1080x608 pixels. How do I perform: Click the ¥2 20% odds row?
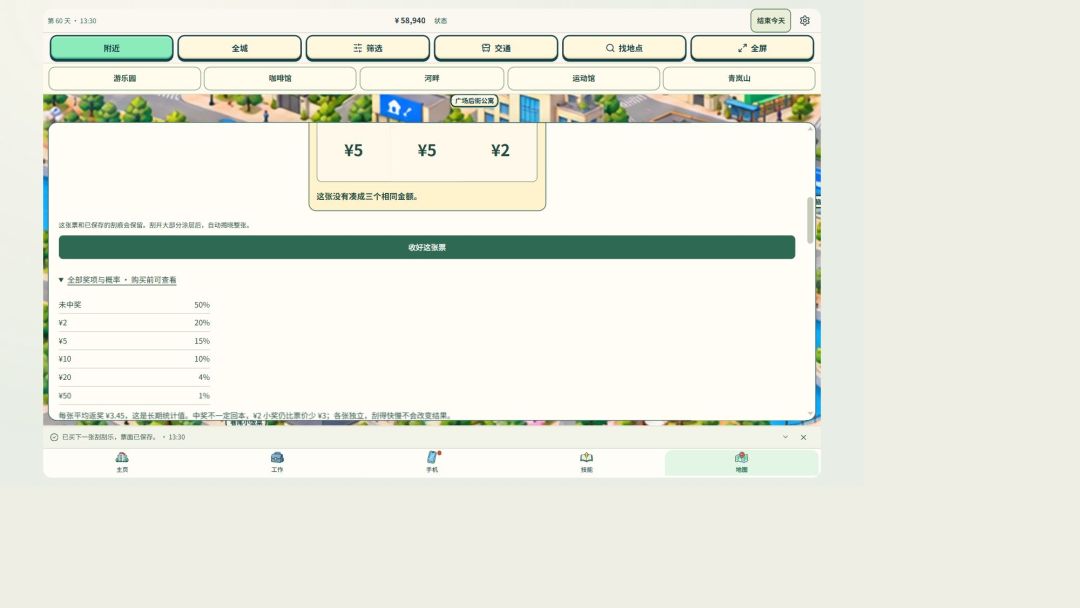tap(134, 322)
